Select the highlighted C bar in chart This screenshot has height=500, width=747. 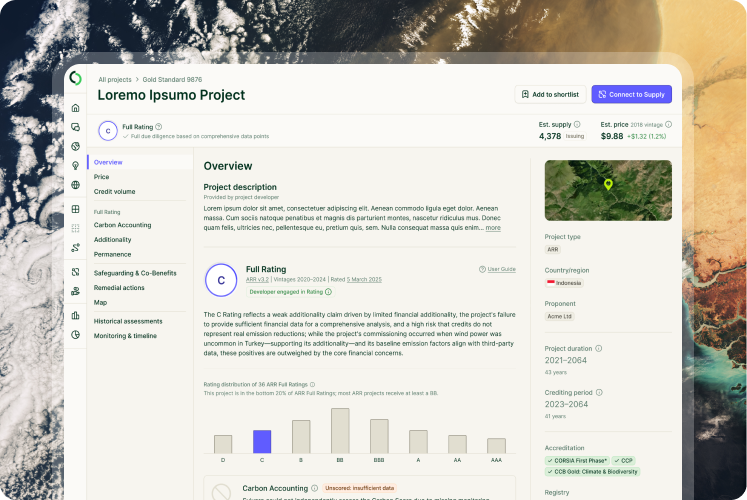pyautogui.click(x=262, y=441)
